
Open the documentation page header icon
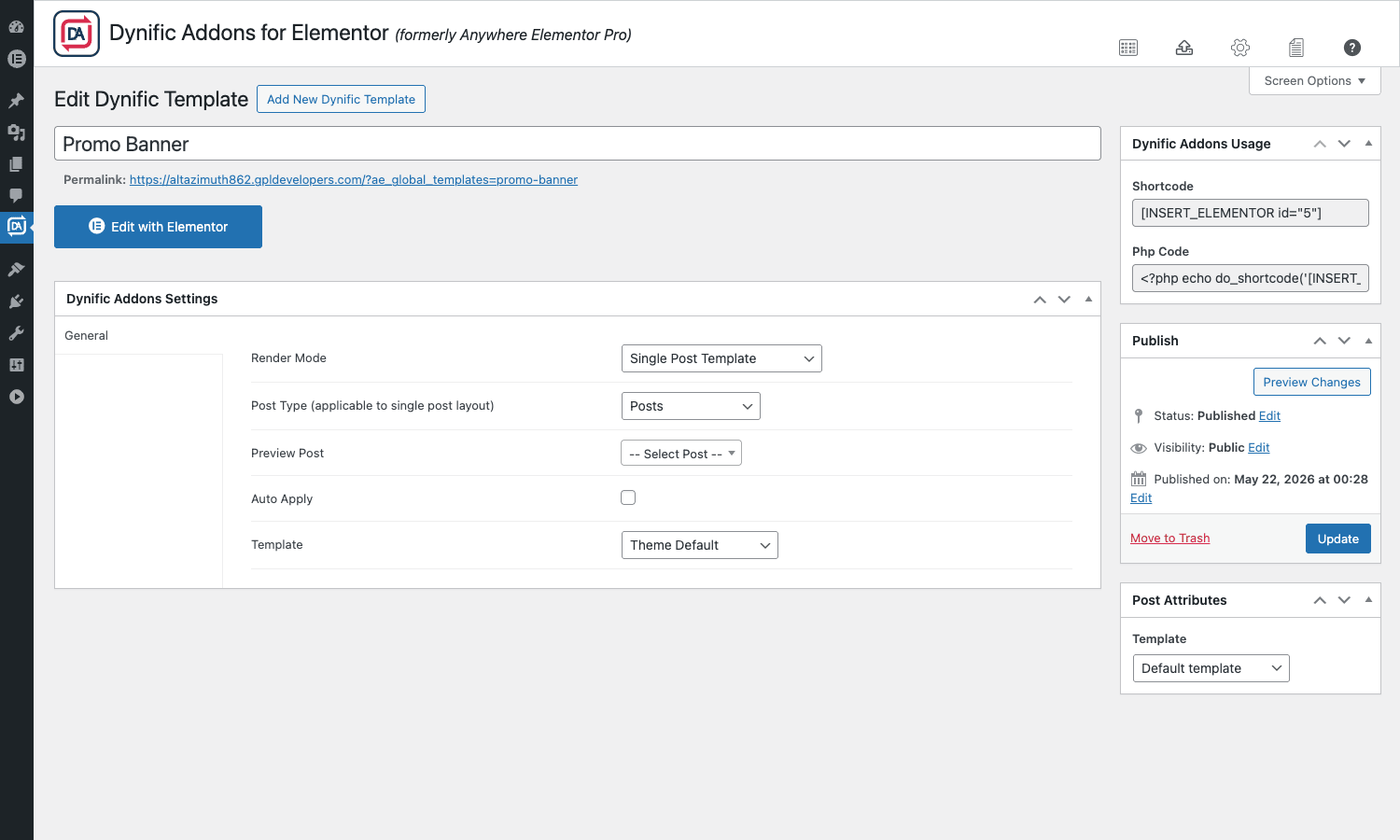pos(1296,48)
